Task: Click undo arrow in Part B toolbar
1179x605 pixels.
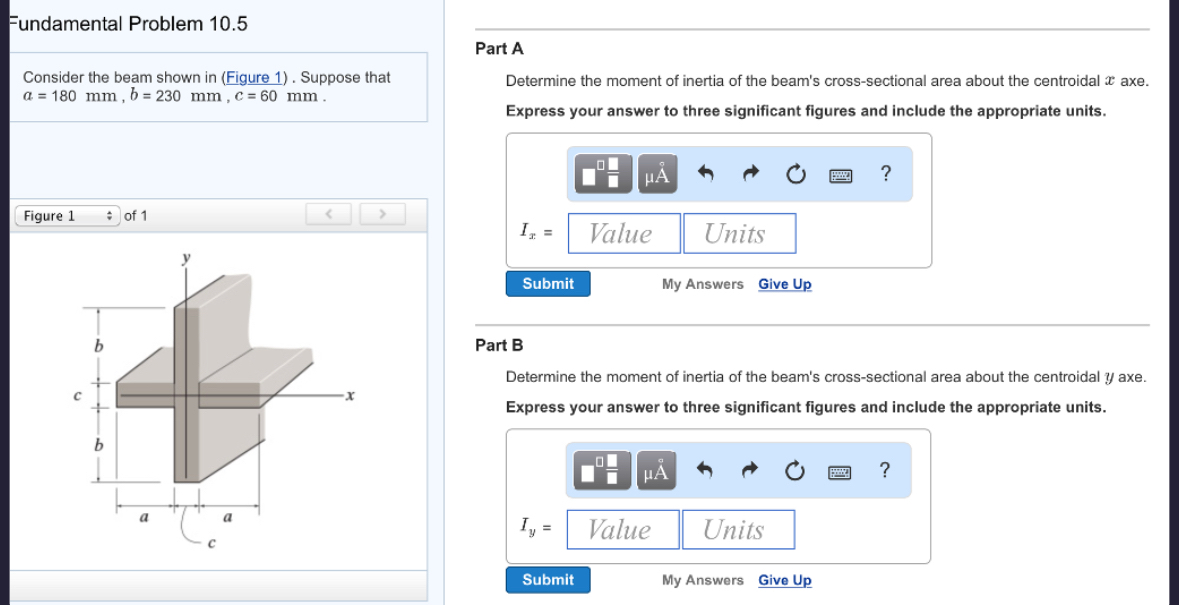Action: point(705,470)
